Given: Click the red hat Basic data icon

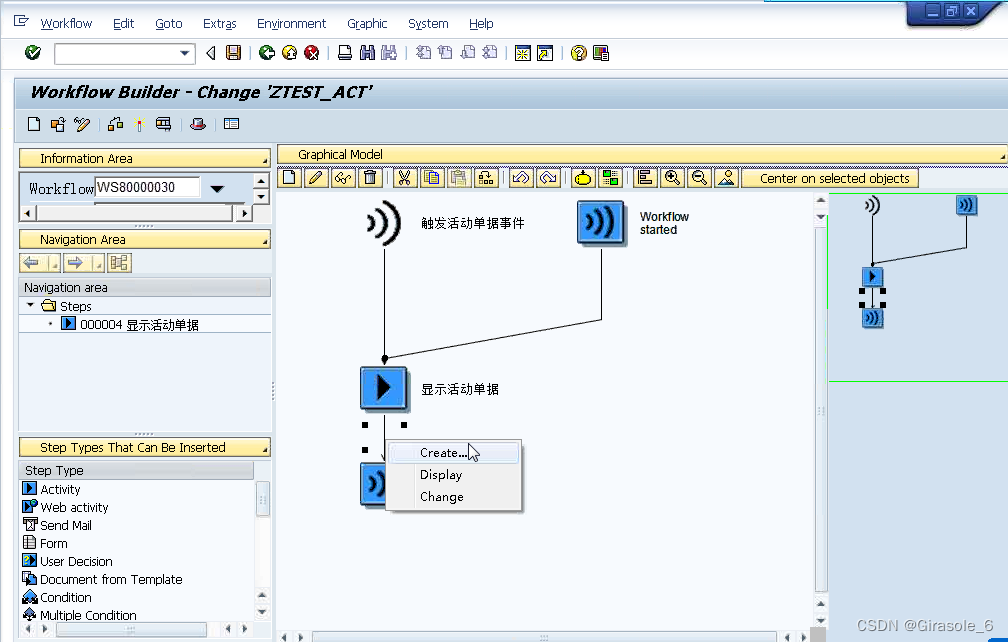Looking at the screenshot, I should point(198,124).
